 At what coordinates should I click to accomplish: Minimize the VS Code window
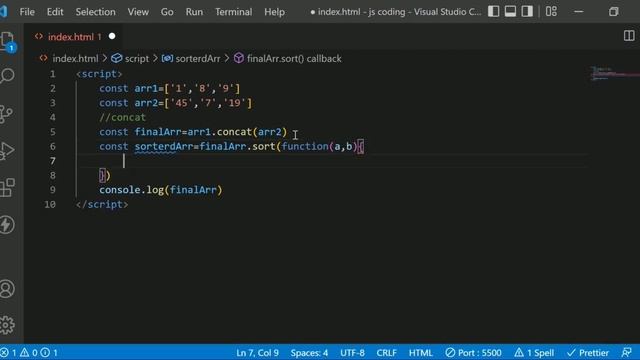pos(579,11)
